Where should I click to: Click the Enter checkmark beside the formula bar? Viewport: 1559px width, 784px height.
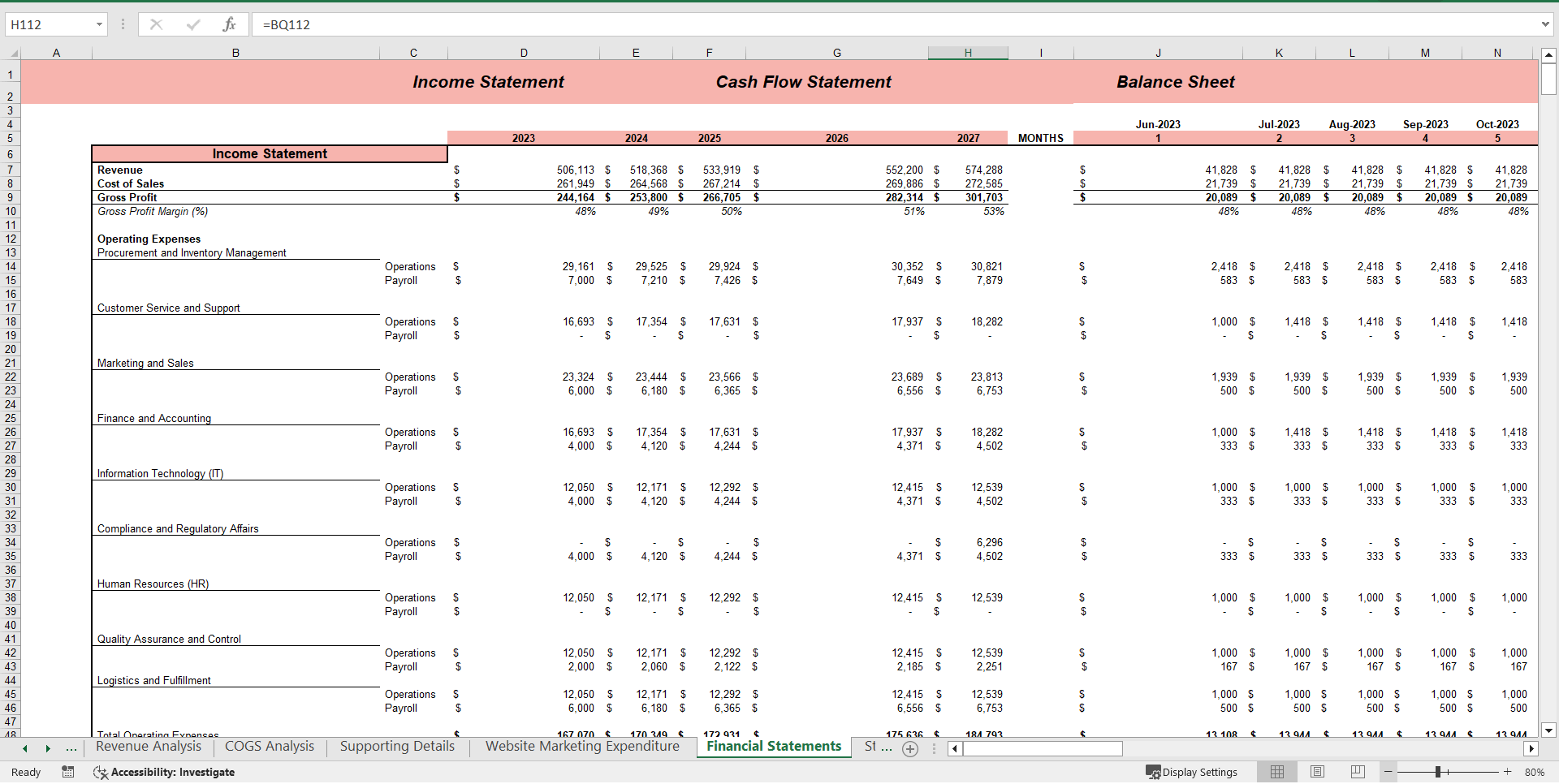193,24
